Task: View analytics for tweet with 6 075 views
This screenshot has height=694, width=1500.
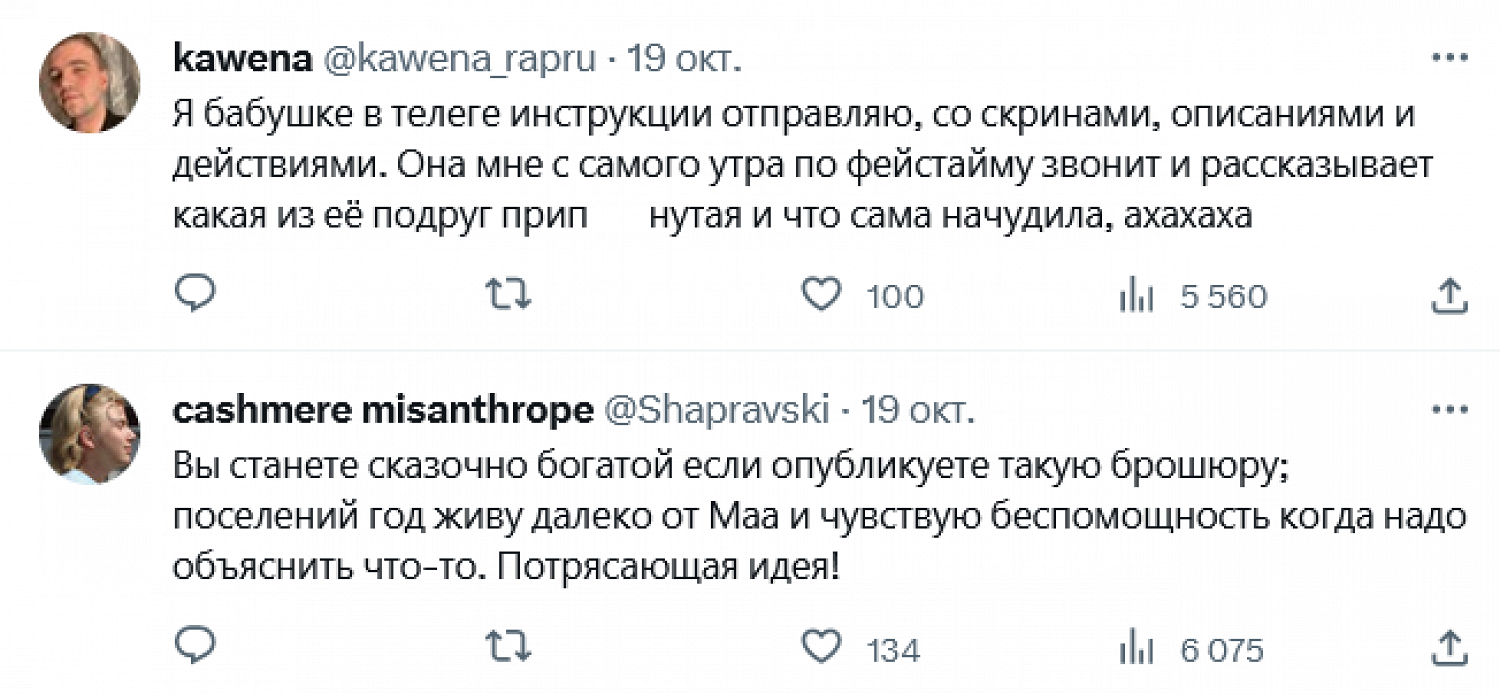Action: tap(1136, 650)
